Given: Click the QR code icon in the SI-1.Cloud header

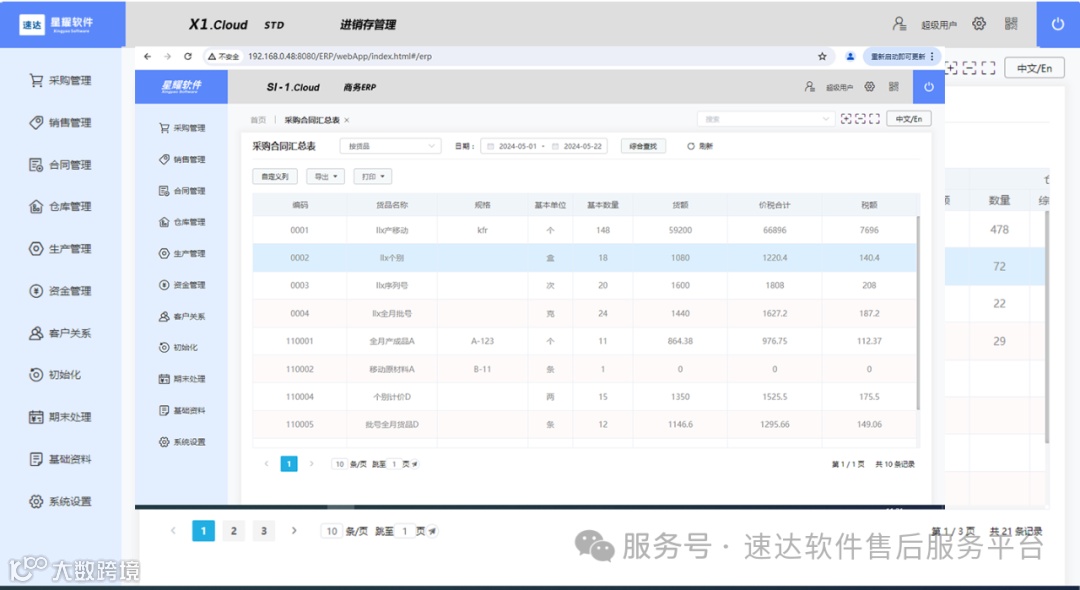Looking at the screenshot, I should point(894,87).
